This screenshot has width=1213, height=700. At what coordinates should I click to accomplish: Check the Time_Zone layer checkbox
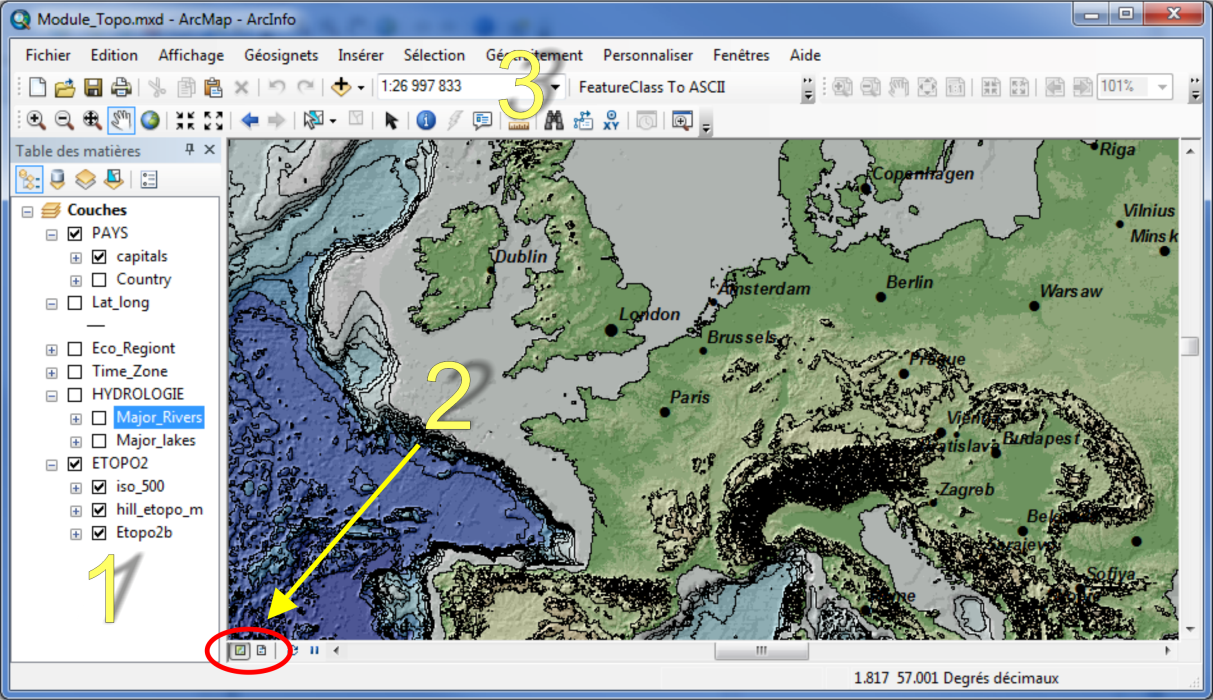[x=75, y=372]
